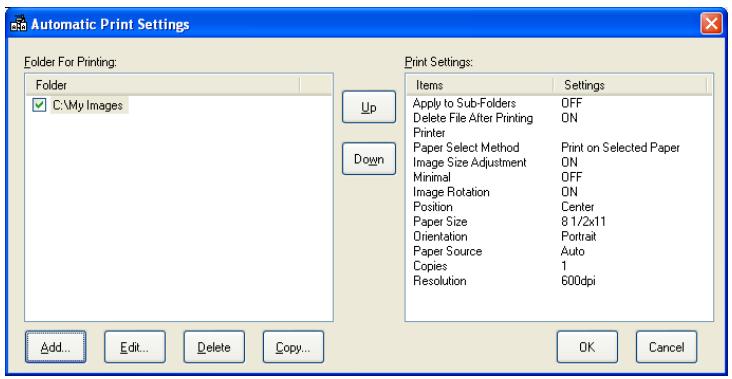Click the Folder column header
The height and width of the screenshot is (379, 732).
(x=163, y=85)
